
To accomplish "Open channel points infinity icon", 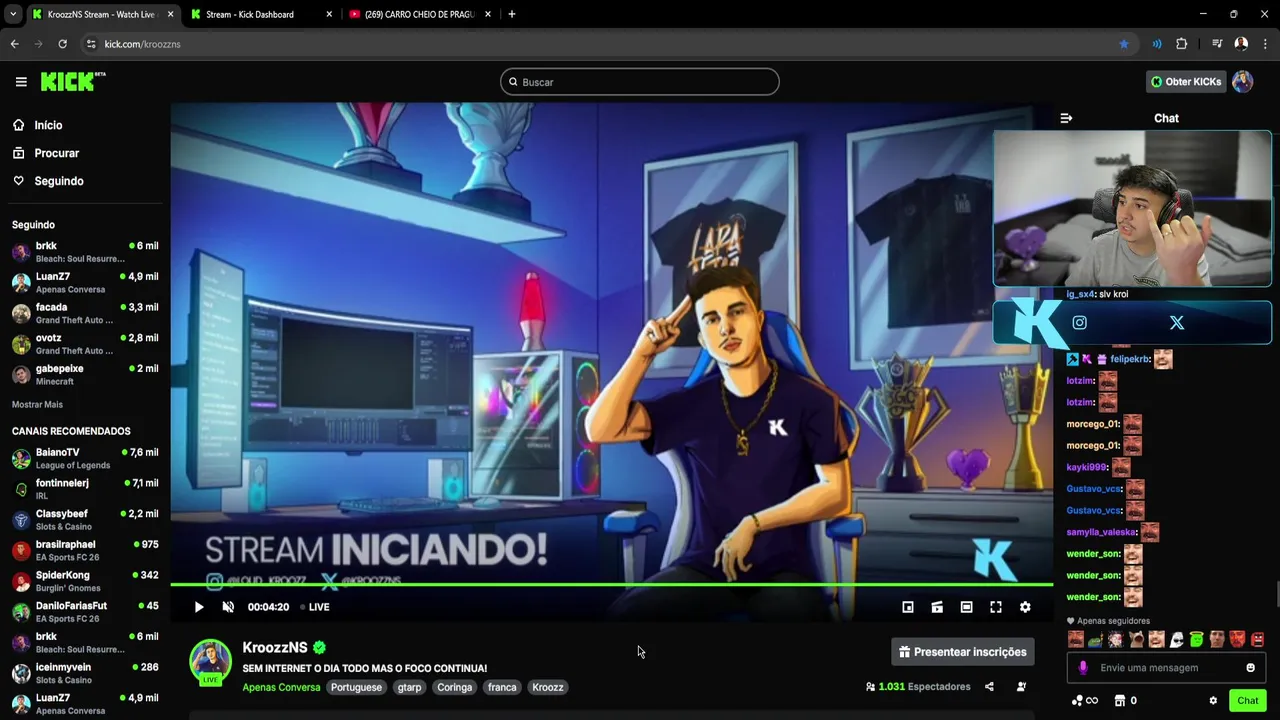I will tap(1085, 701).
